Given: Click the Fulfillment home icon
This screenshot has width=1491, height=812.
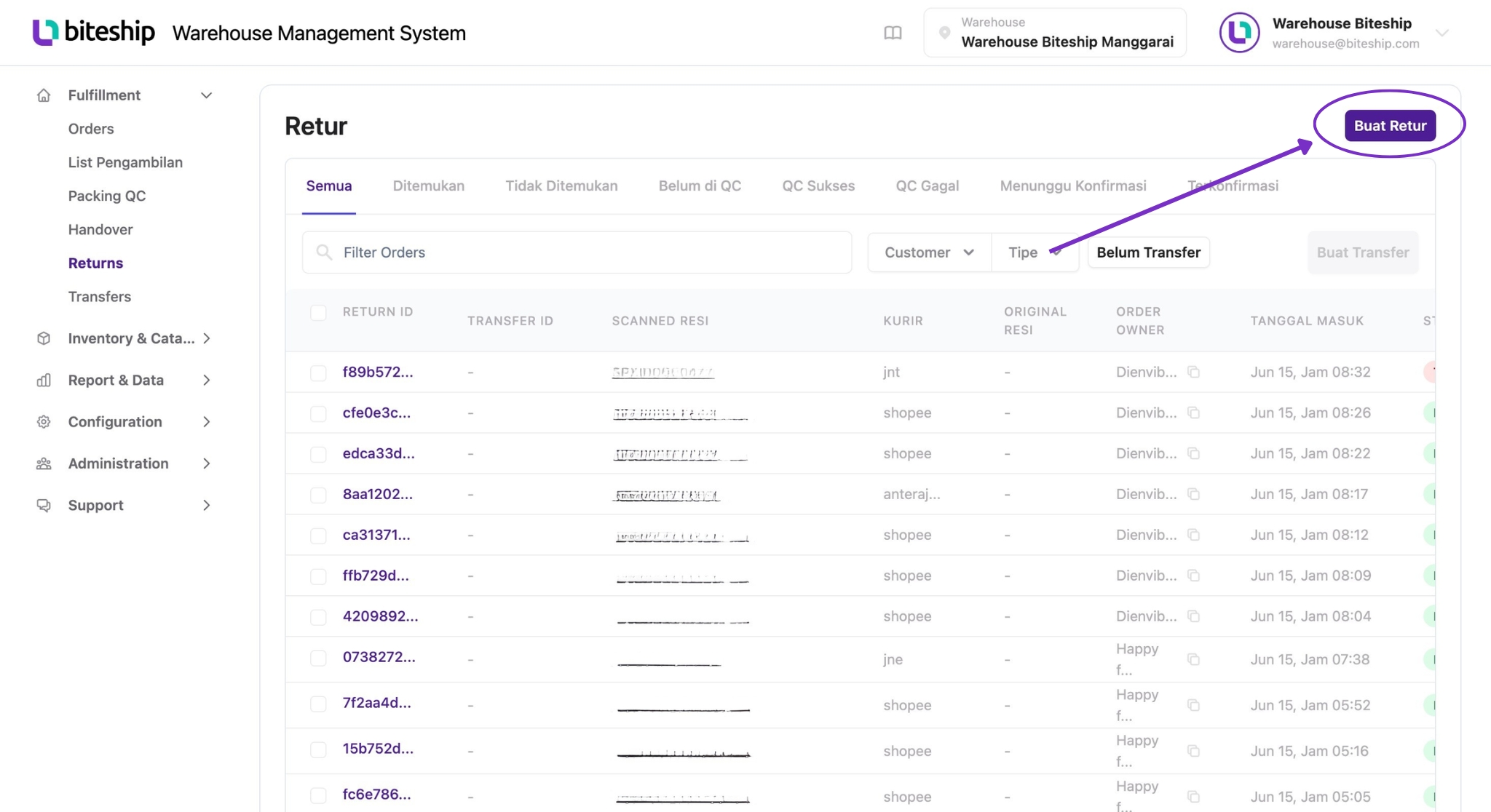Looking at the screenshot, I should point(44,95).
